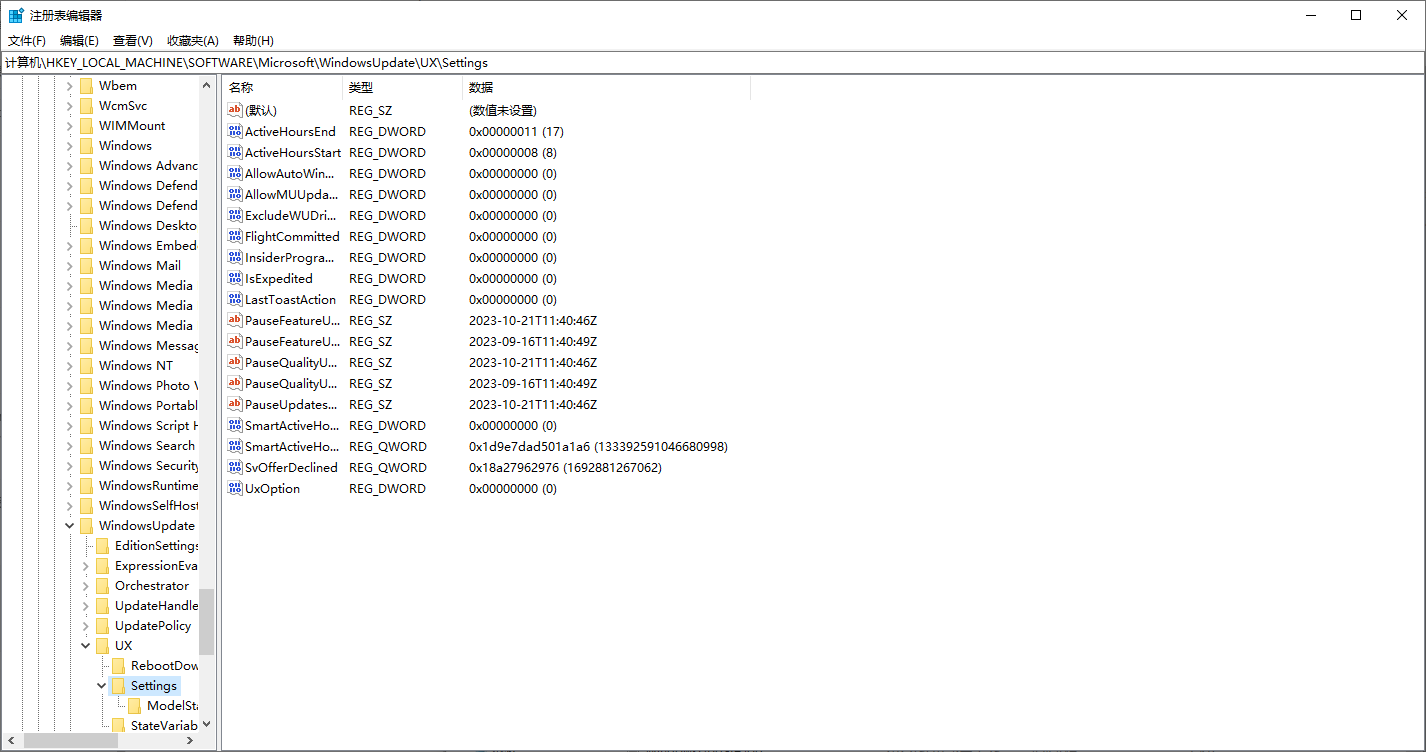
Task: Select the WindowsSelfHost key in the tree
Action: (x=148, y=505)
